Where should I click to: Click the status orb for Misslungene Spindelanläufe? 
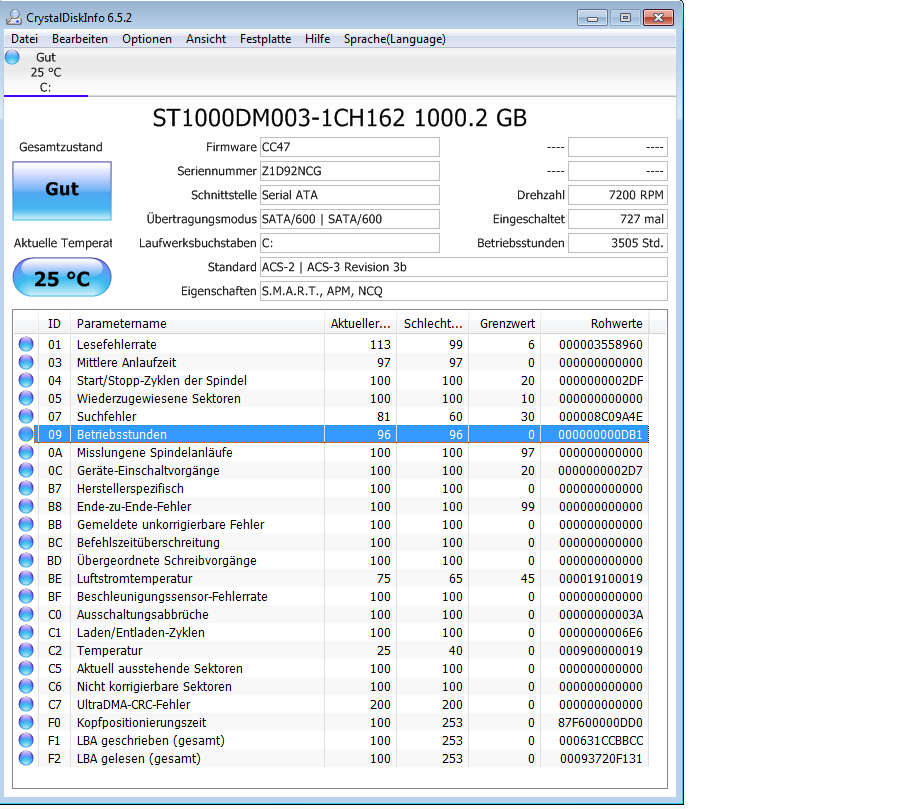[26, 453]
